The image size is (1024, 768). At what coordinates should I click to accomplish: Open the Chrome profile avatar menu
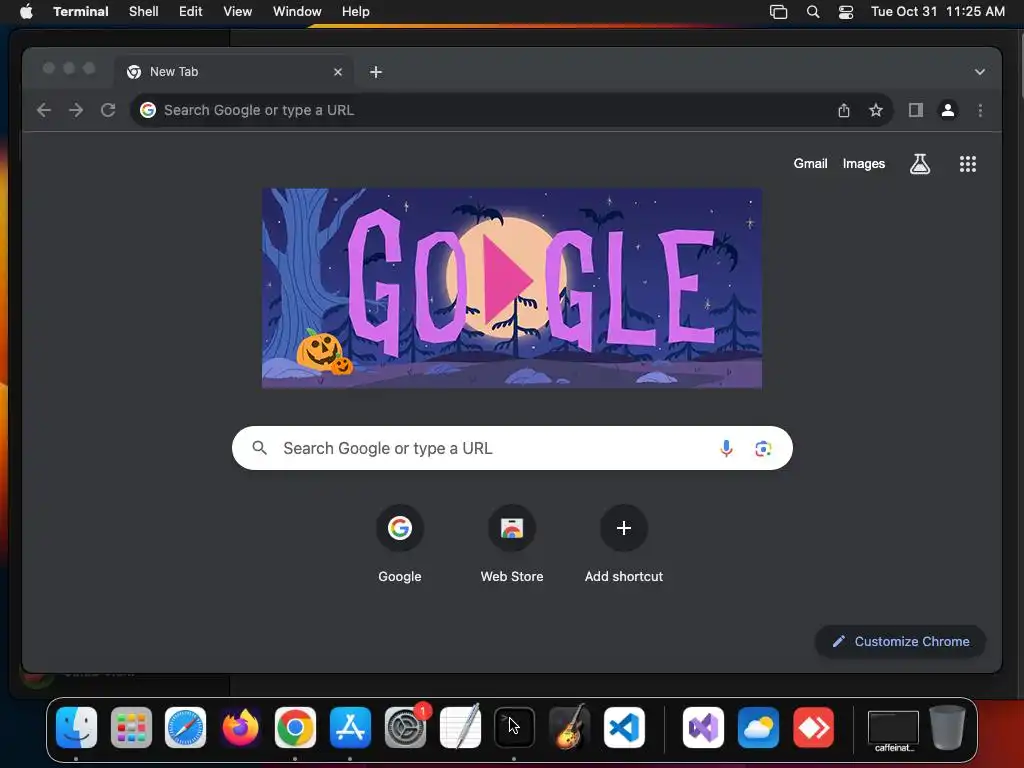(x=948, y=110)
